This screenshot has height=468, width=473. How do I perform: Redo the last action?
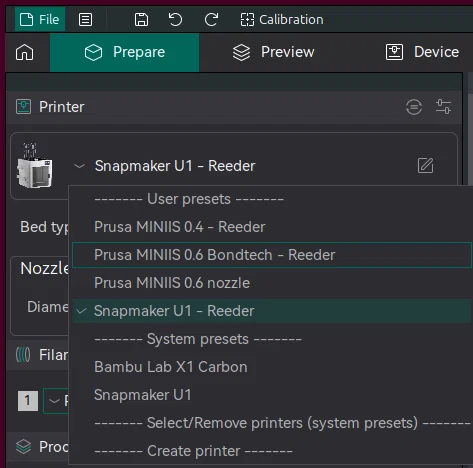pyautogui.click(x=211, y=20)
